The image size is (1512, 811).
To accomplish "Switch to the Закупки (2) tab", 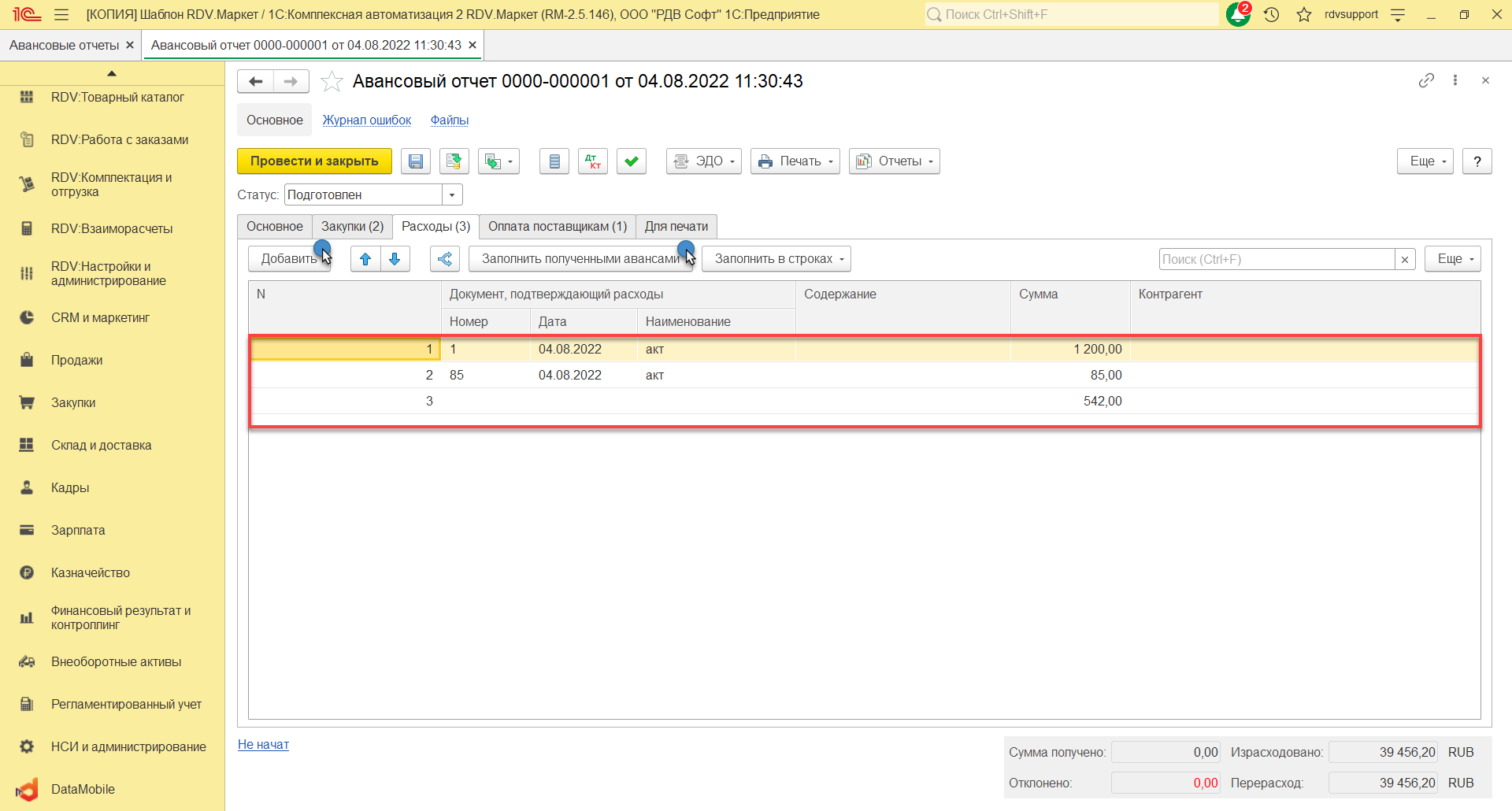I will pos(352,227).
